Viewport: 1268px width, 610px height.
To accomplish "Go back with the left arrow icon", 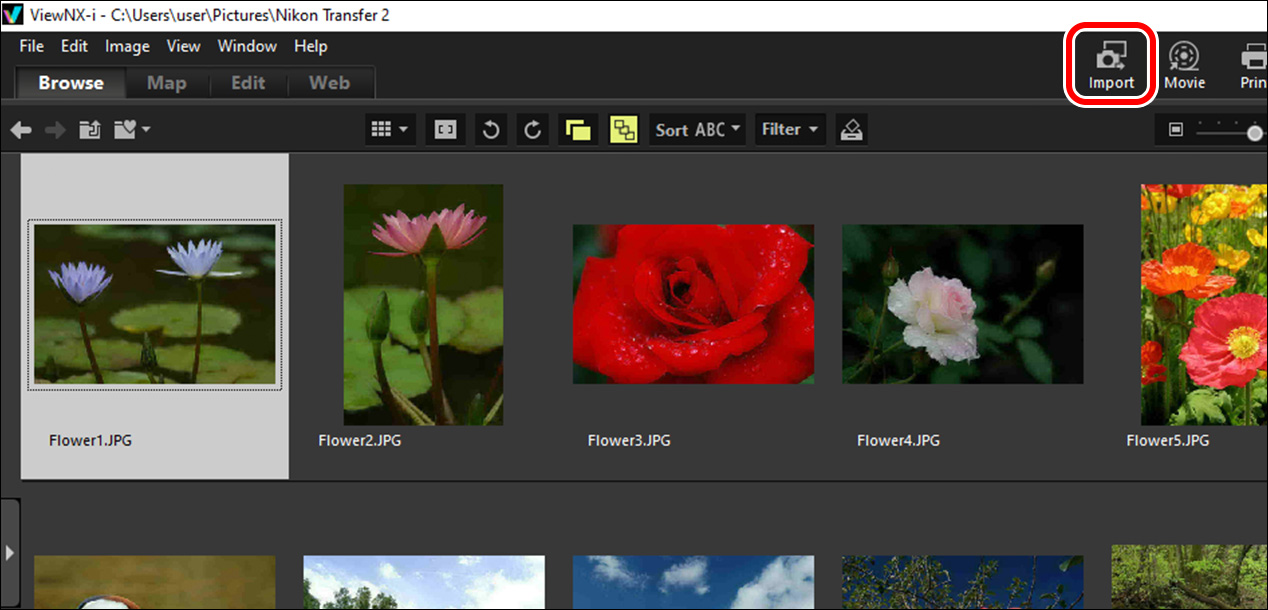I will (x=21, y=130).
